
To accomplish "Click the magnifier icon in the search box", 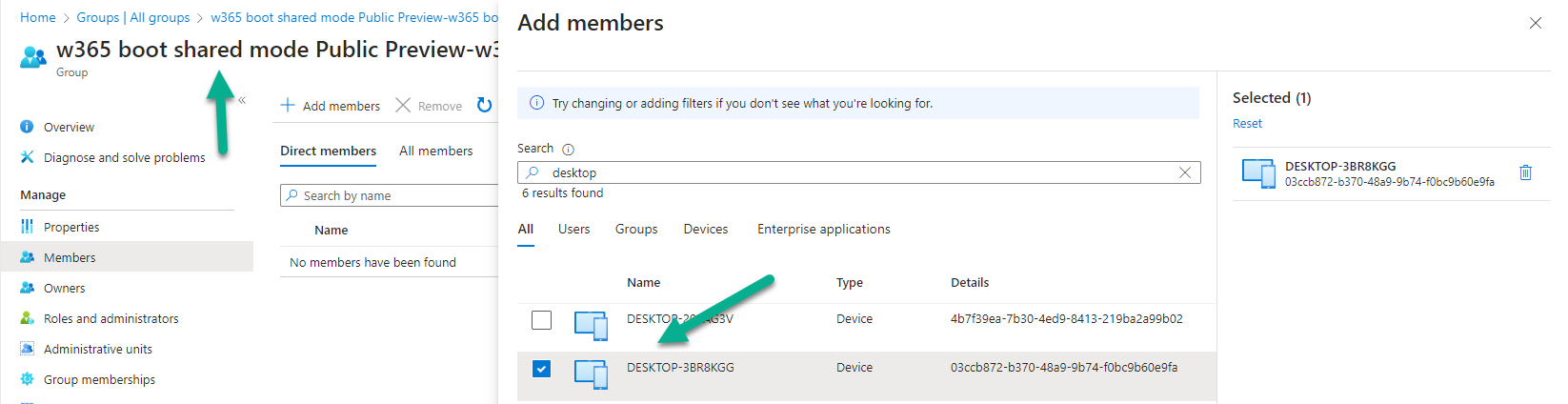I will click(x=533, y=172).
